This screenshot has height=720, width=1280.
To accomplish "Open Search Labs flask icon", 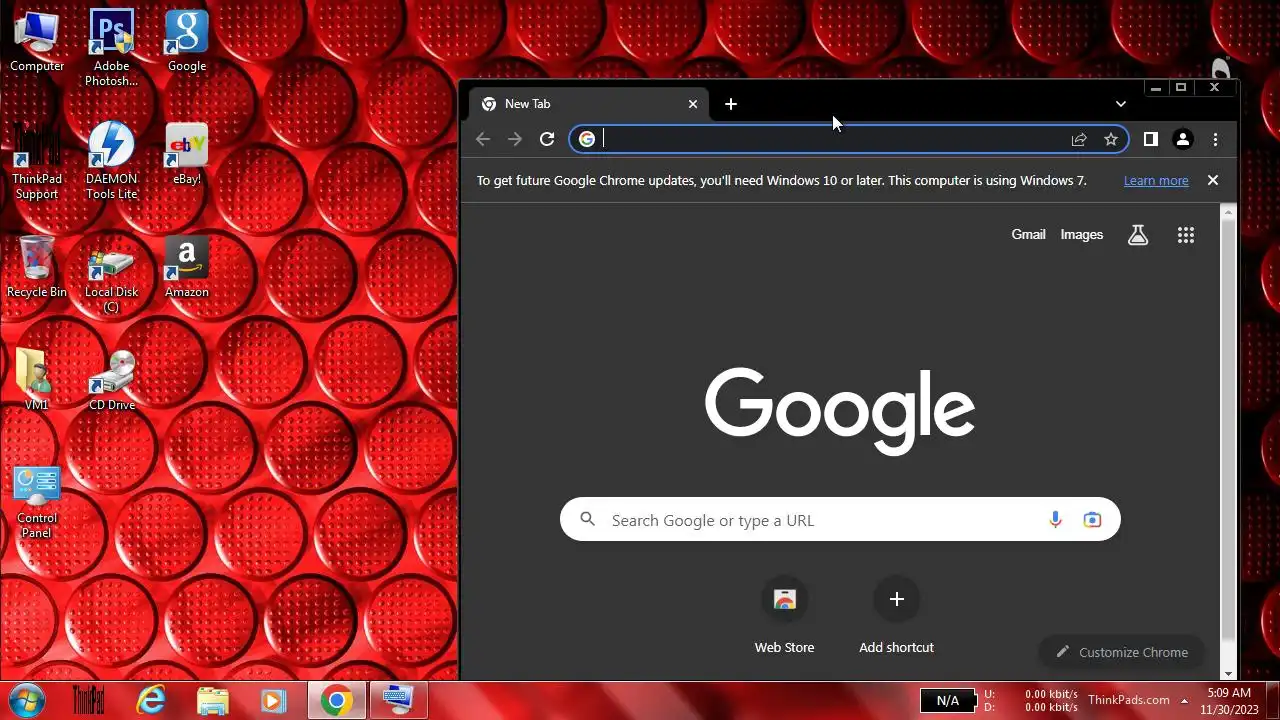I will (x=1138, y=235).
